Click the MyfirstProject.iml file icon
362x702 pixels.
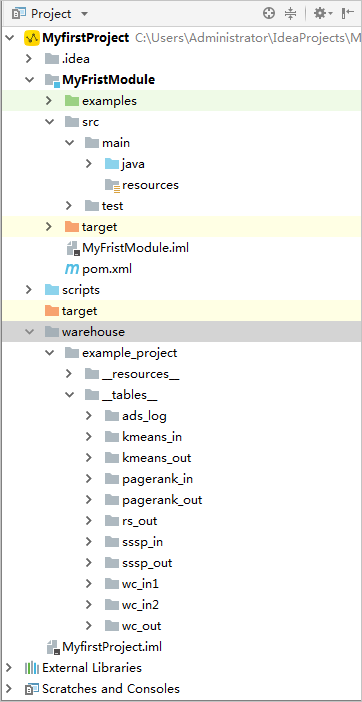[53, 647]
